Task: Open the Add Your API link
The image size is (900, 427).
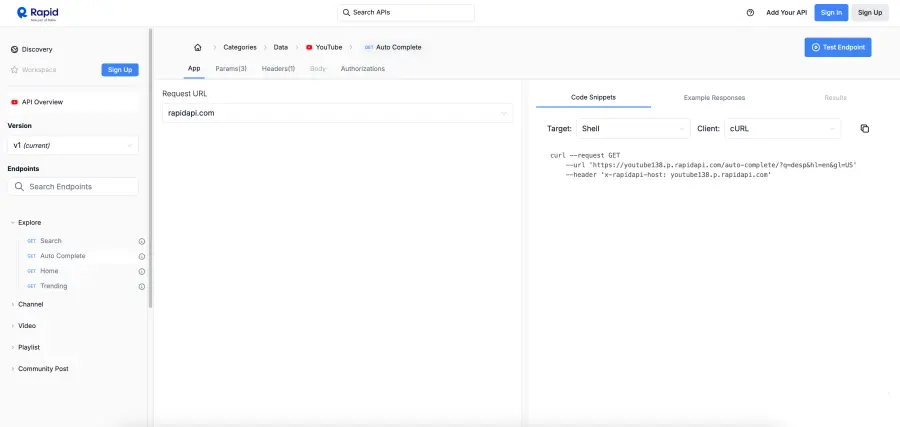Action: [786, 13]
